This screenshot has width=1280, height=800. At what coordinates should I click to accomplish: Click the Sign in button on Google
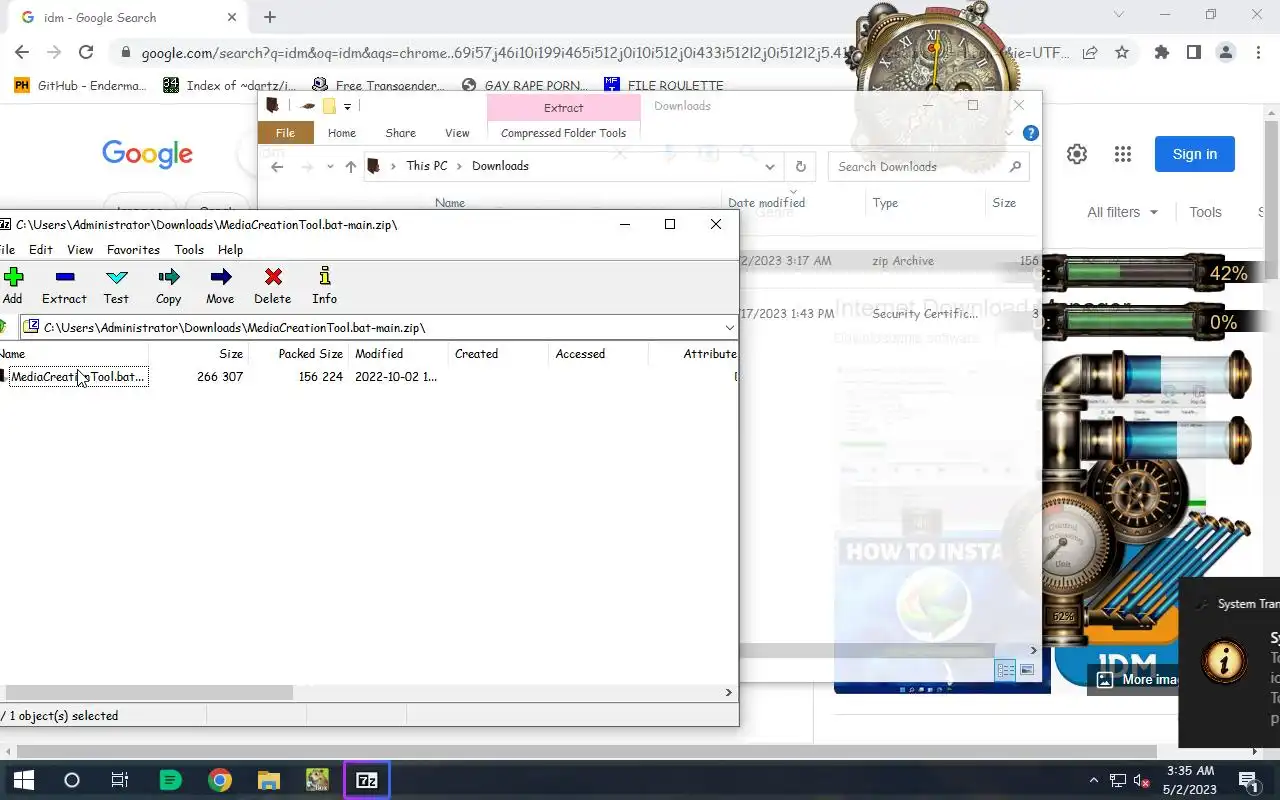1195,154
